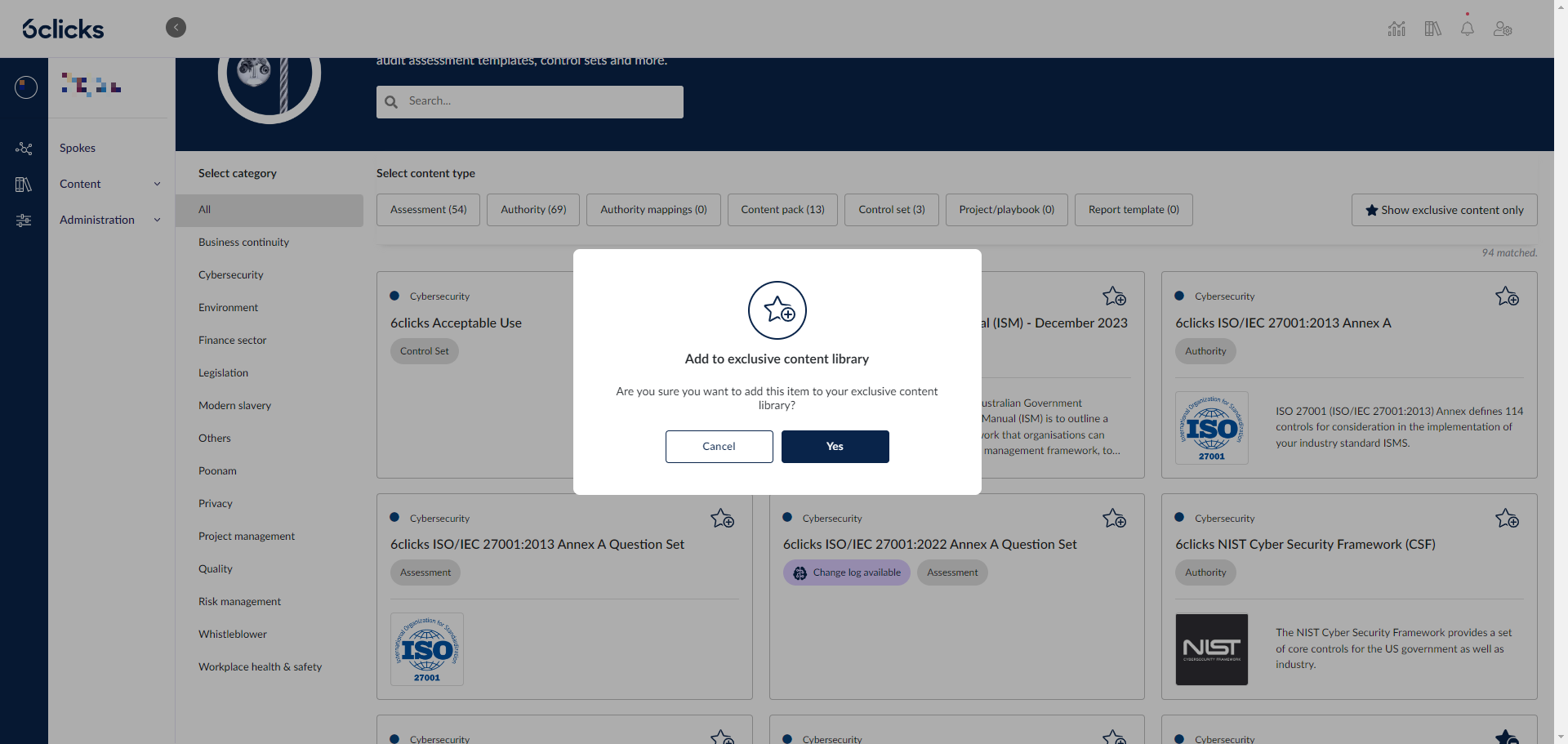This screenshot has height=744, width=1568.
Task: Select Poonam category
Action: coord(217,471)
